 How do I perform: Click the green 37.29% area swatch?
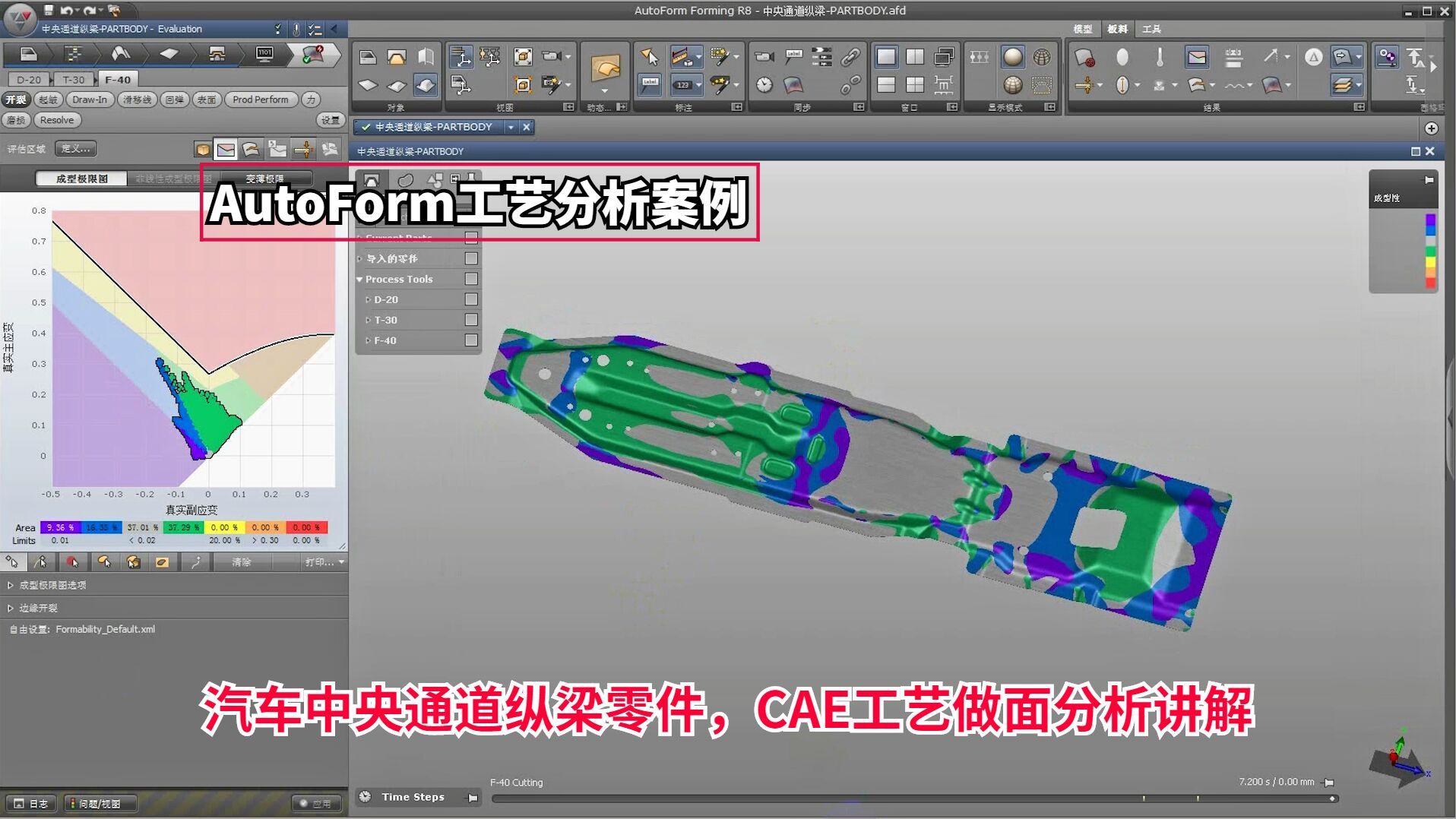182,527
